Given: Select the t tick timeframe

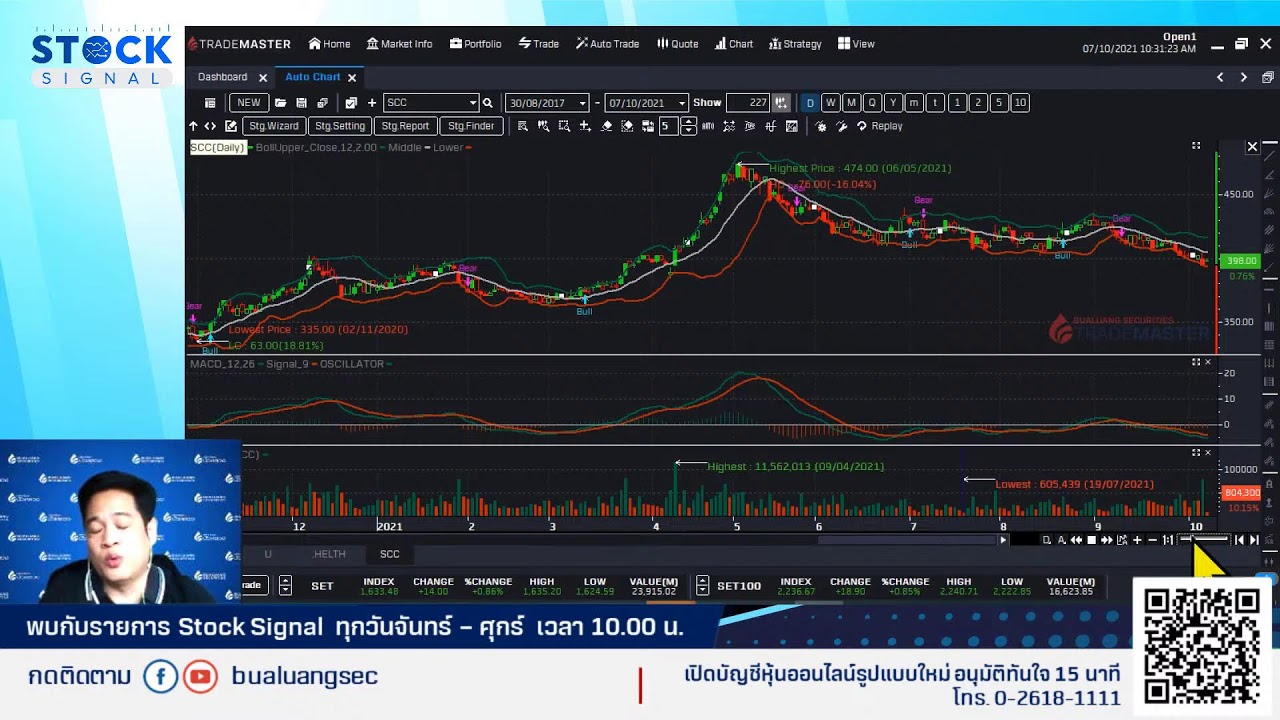Looking at the screenshot, I should click(935, 103).
